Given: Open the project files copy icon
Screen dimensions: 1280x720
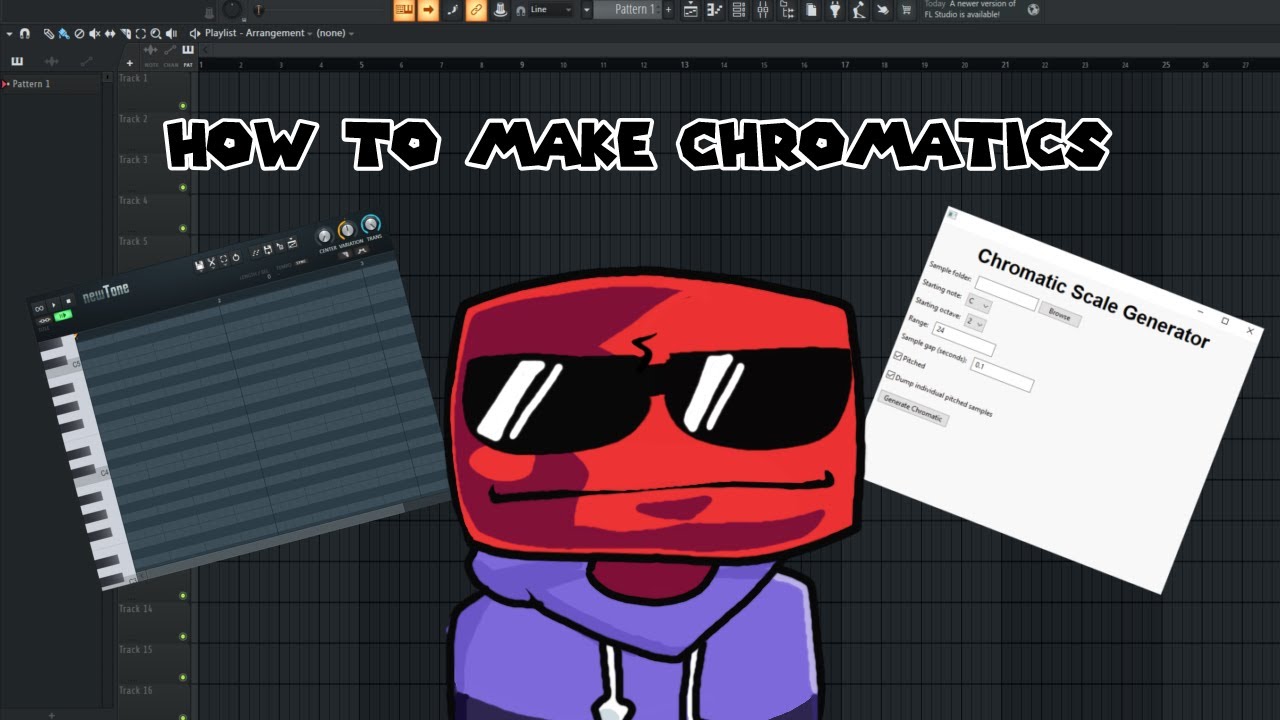Looking at the screenshot, I should tap(810, 10).
